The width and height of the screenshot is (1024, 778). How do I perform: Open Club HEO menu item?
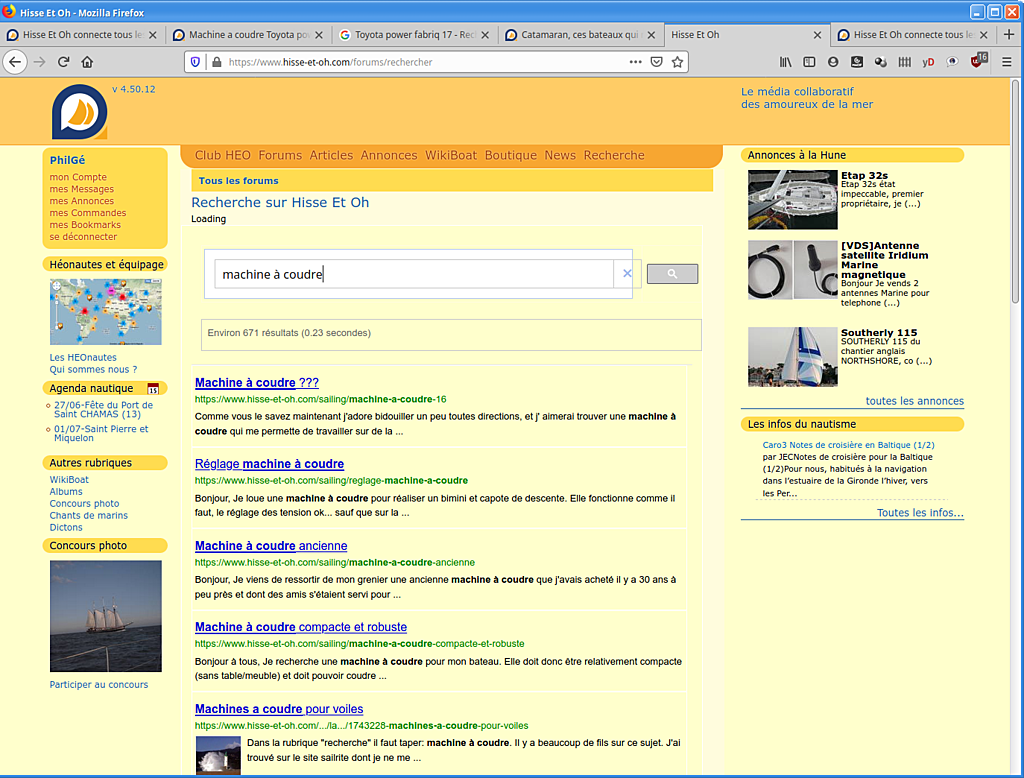pyautogui.click(x=223, y=155)
